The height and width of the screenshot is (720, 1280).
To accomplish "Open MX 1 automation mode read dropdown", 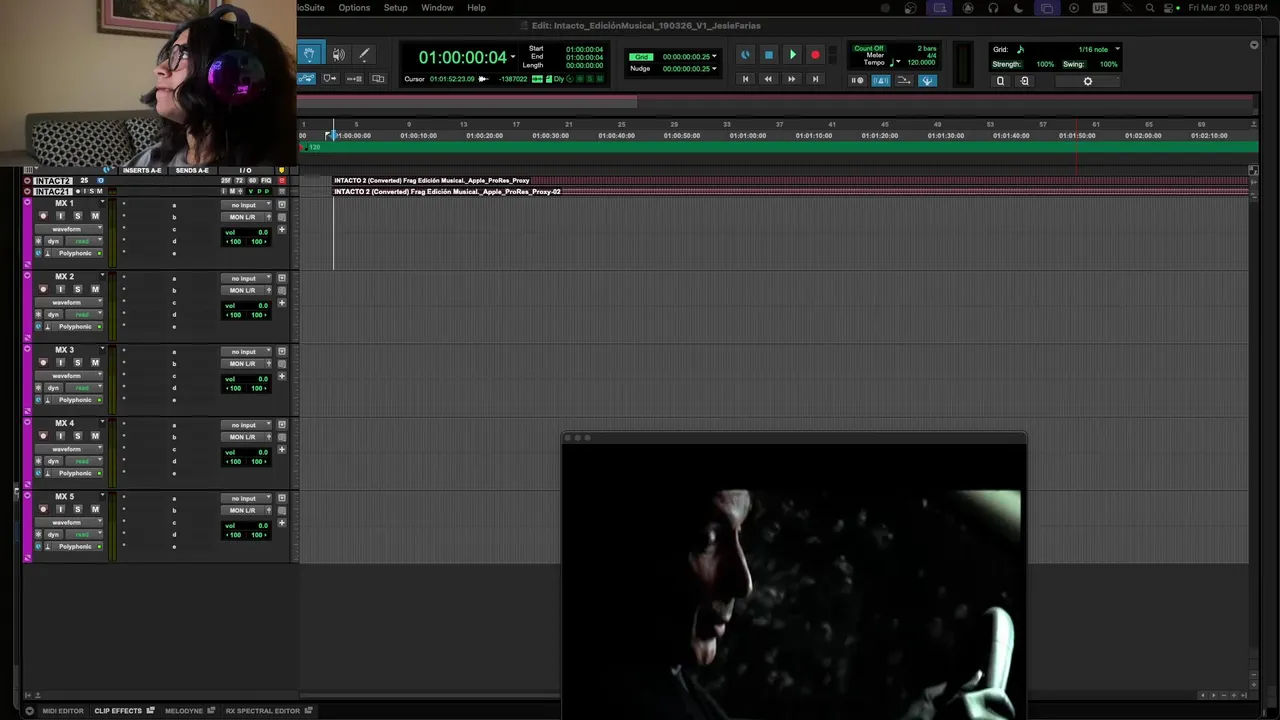I will (85, 241).
